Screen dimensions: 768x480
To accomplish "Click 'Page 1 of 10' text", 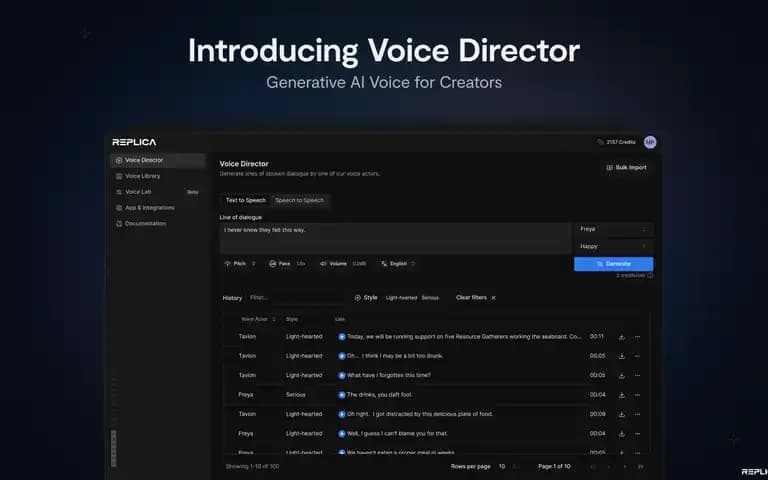I will click(x=554, y=467).
